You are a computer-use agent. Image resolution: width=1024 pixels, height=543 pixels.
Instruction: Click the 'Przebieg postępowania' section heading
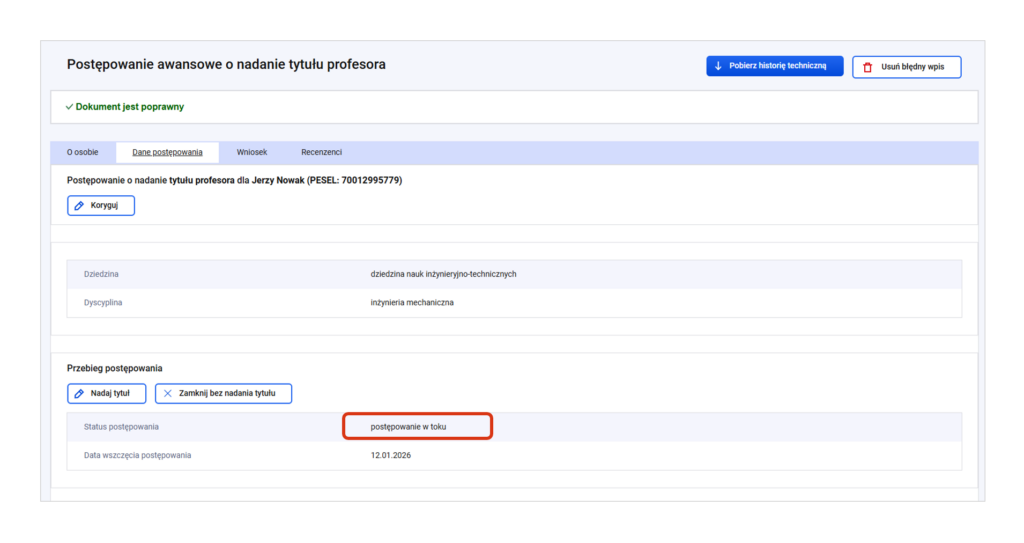click(x=114, y=368)
